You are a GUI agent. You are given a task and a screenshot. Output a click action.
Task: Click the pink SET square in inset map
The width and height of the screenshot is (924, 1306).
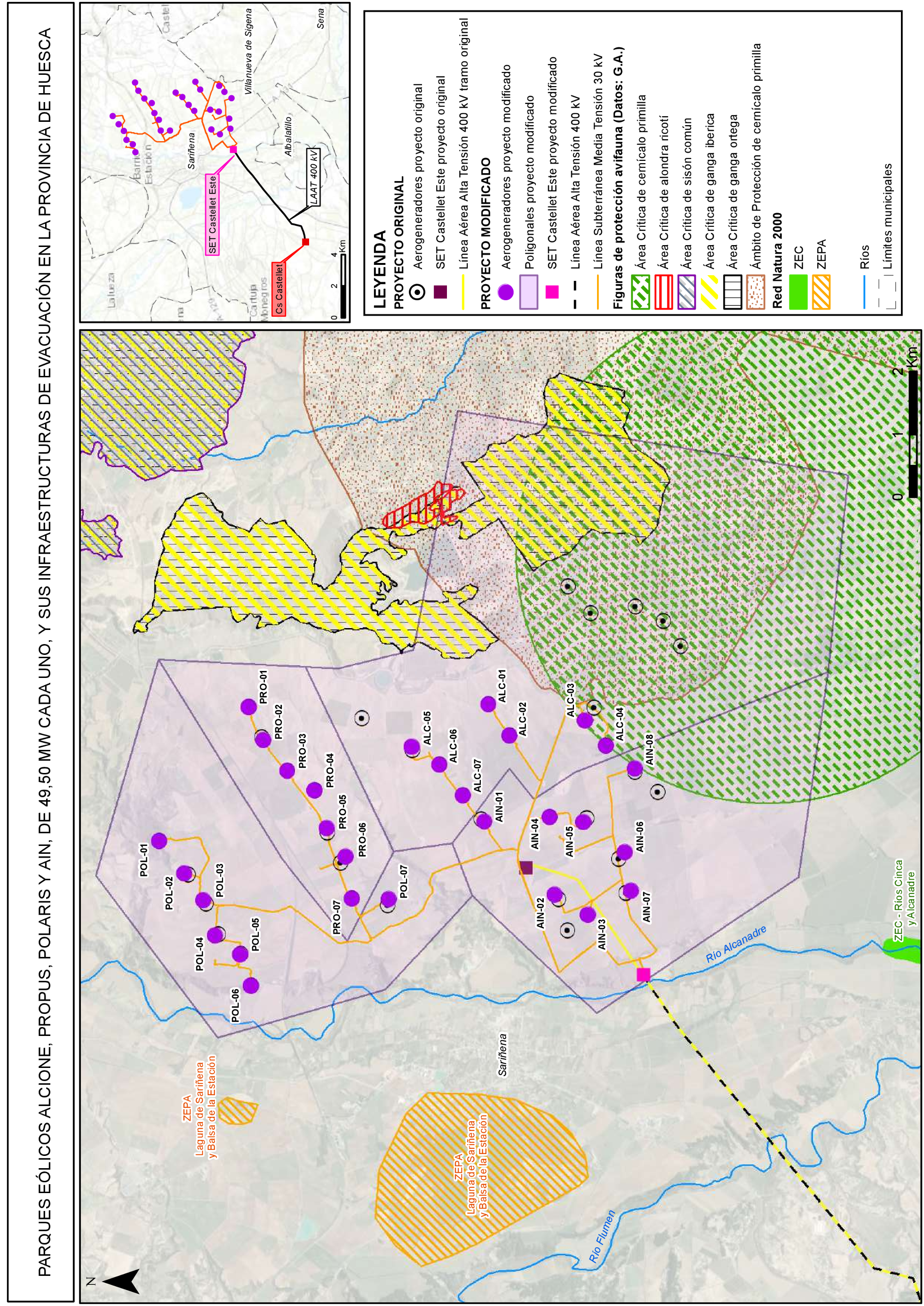click(233, 150)
